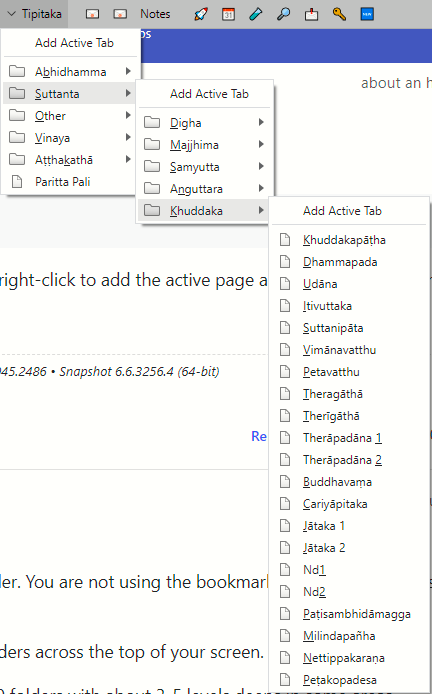Click the magnifying glass bookmark icon
The height and width of the screenshot is (694, 432).
click(284, 14)
